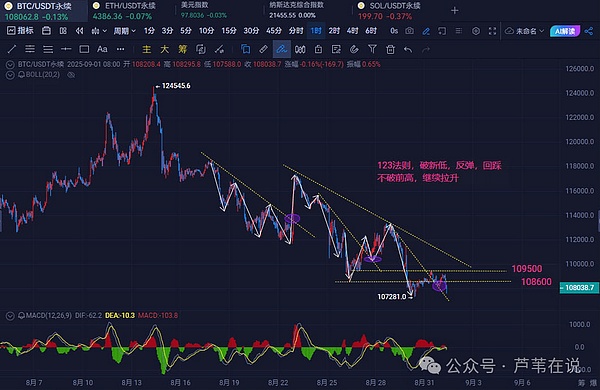600x390 pixels.
Task: Open the 指标 indicators button
Action: coord(20,31)
